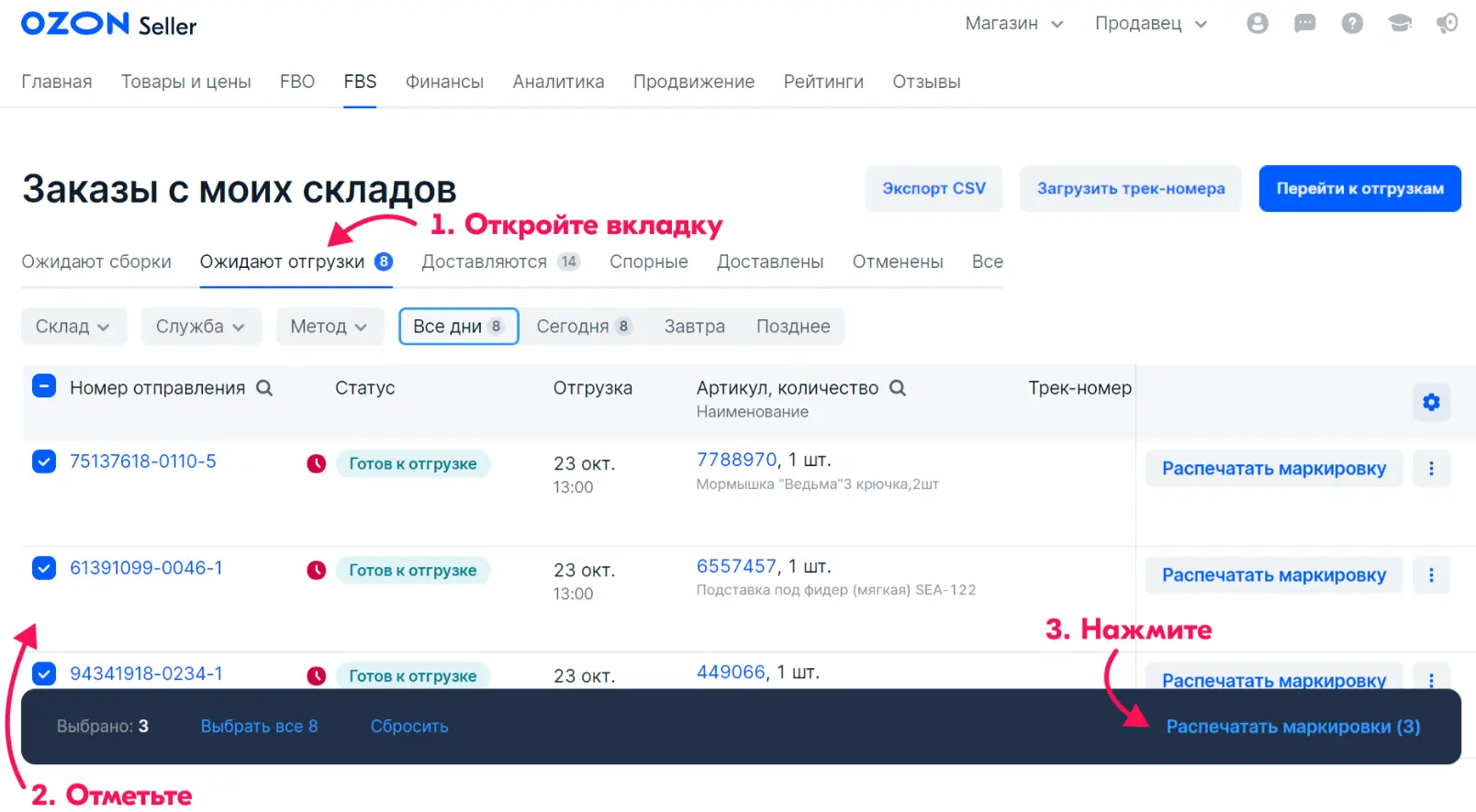
Task: Select Сегодня date filter
Action: pos(584,327)
